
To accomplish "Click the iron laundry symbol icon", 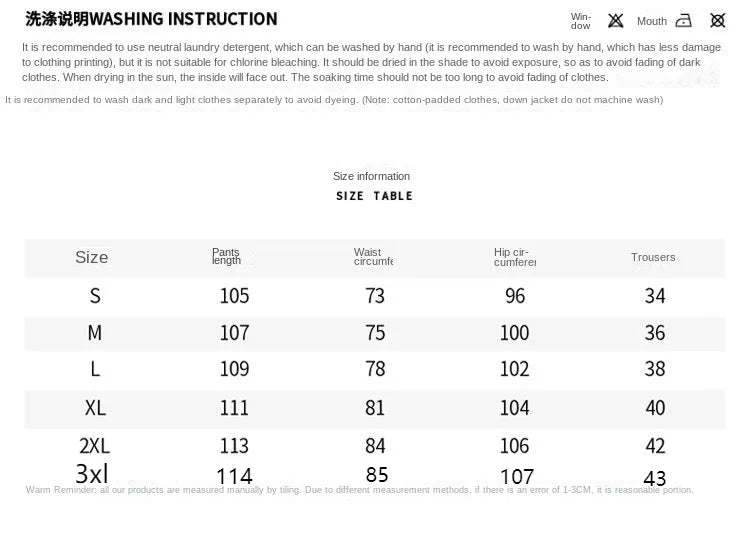I will click(684, 20).
